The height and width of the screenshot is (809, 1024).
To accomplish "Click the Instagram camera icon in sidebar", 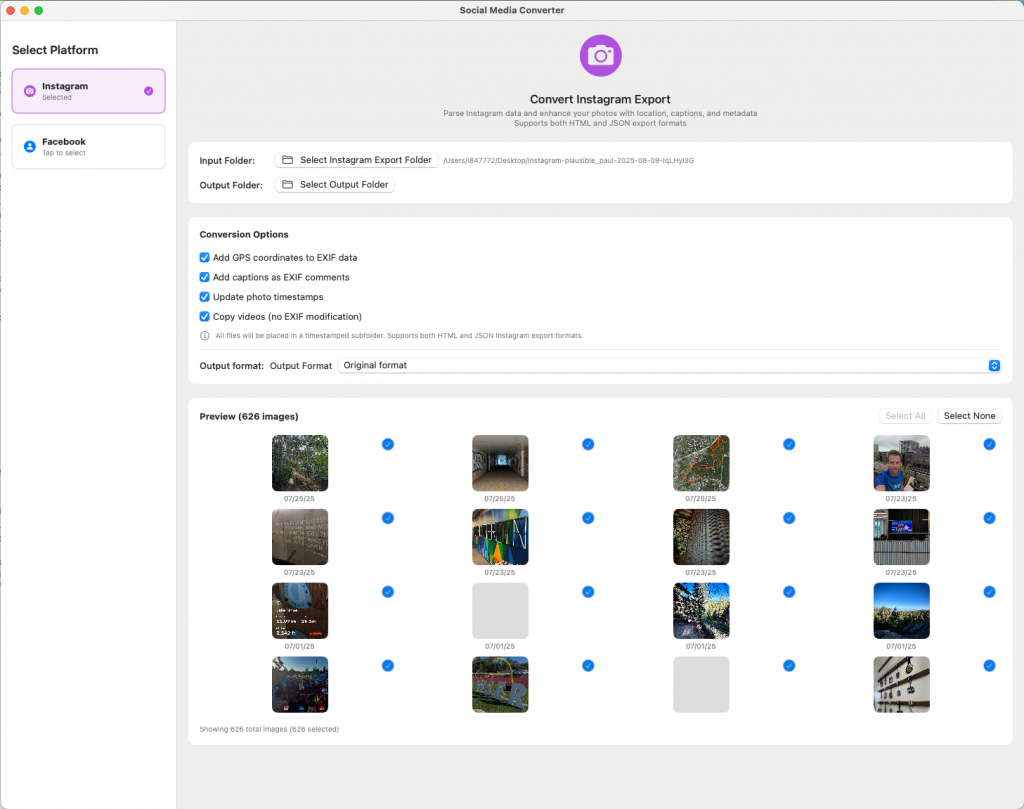I will click(x=29, y=91).
